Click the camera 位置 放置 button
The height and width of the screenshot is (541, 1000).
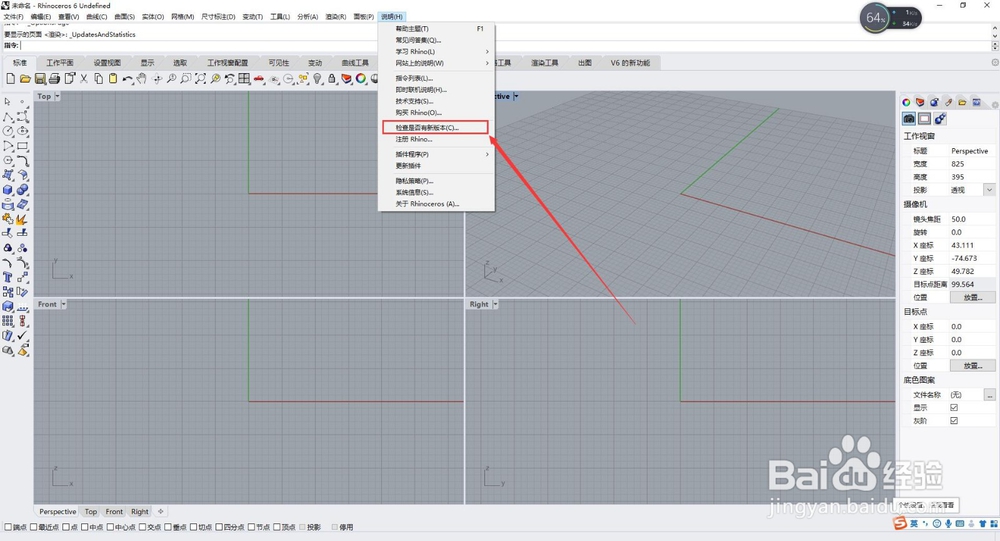tap(973, 298)
